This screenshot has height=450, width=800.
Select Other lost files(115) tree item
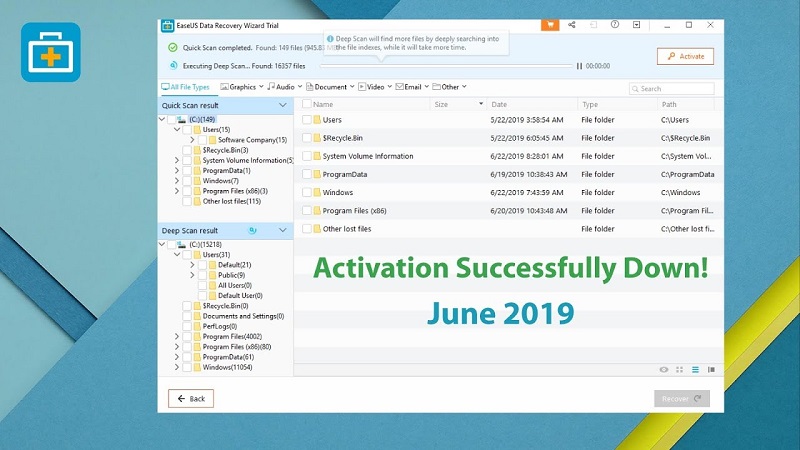point(232,201)
